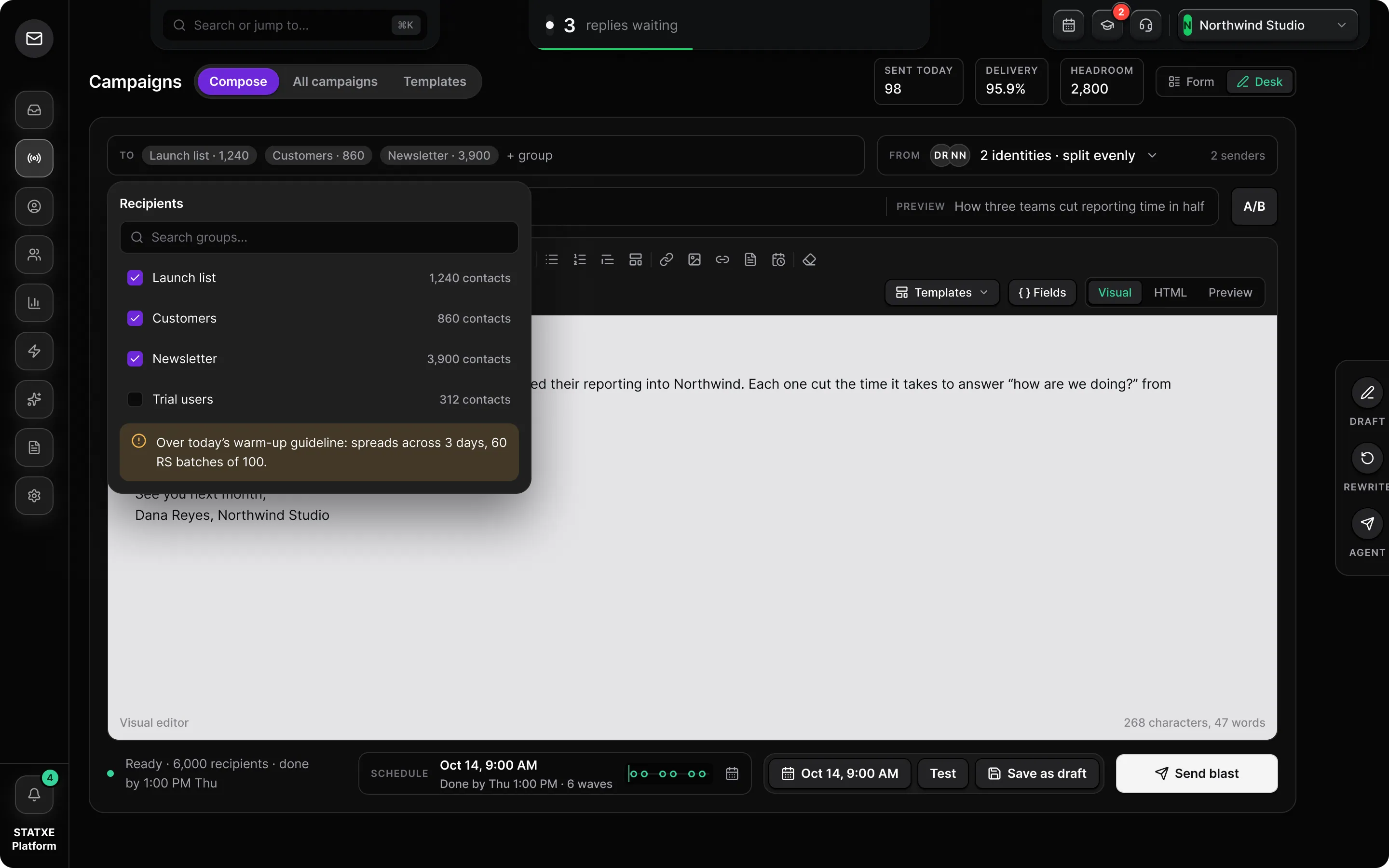1389x868 pixels.
Task: Insert bulleted list in editor toolbar
Action: 552,259
